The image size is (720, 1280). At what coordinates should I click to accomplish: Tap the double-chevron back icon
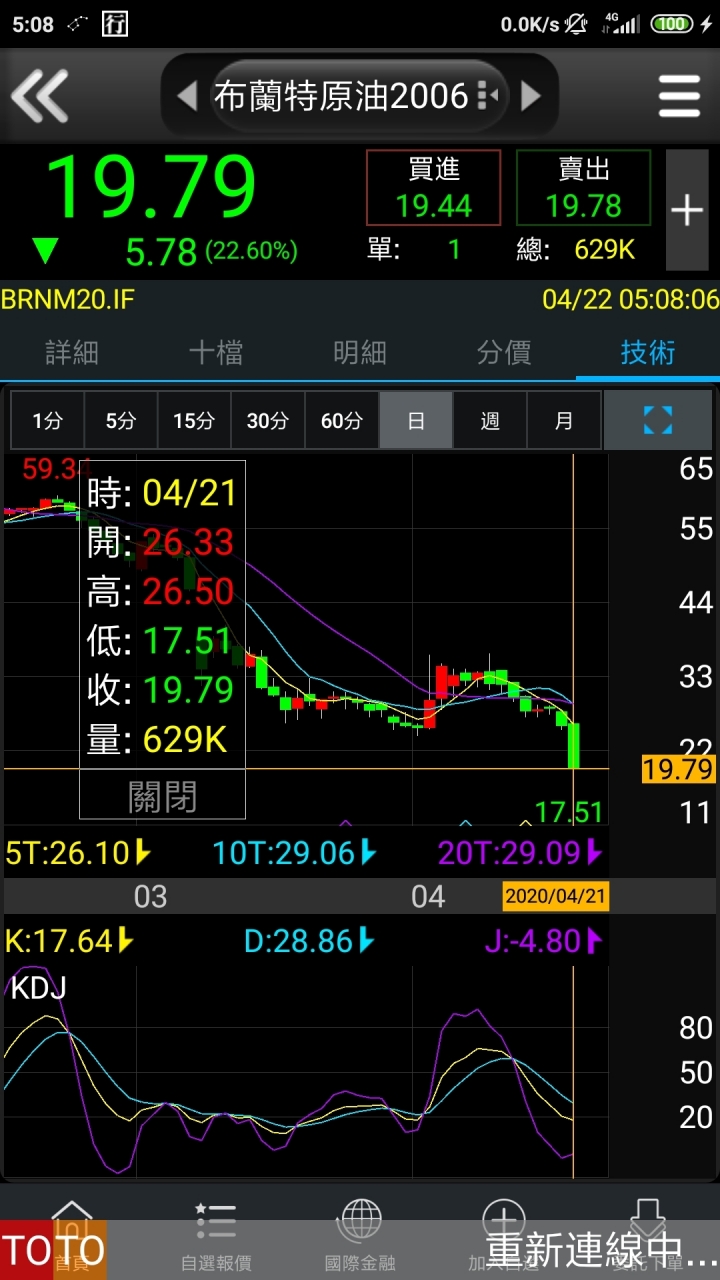(40, 96)
